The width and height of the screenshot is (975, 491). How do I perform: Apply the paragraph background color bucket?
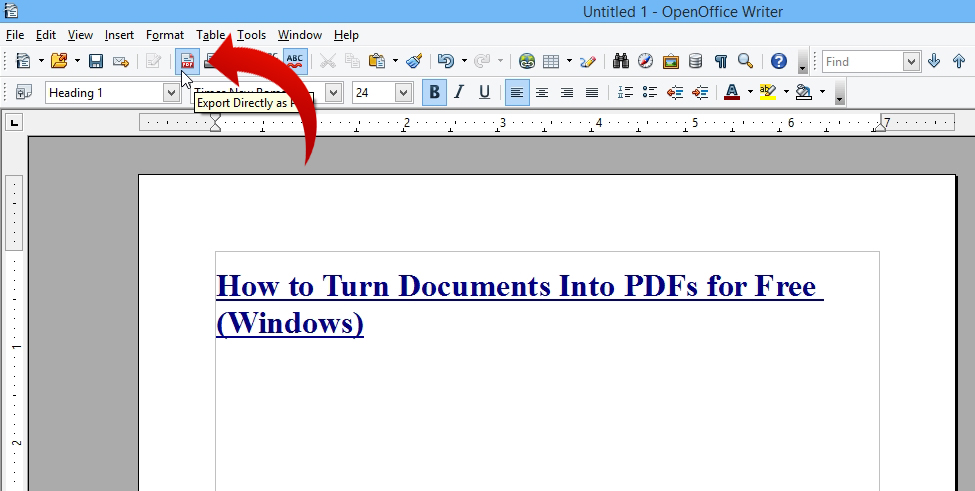(804, 93)
